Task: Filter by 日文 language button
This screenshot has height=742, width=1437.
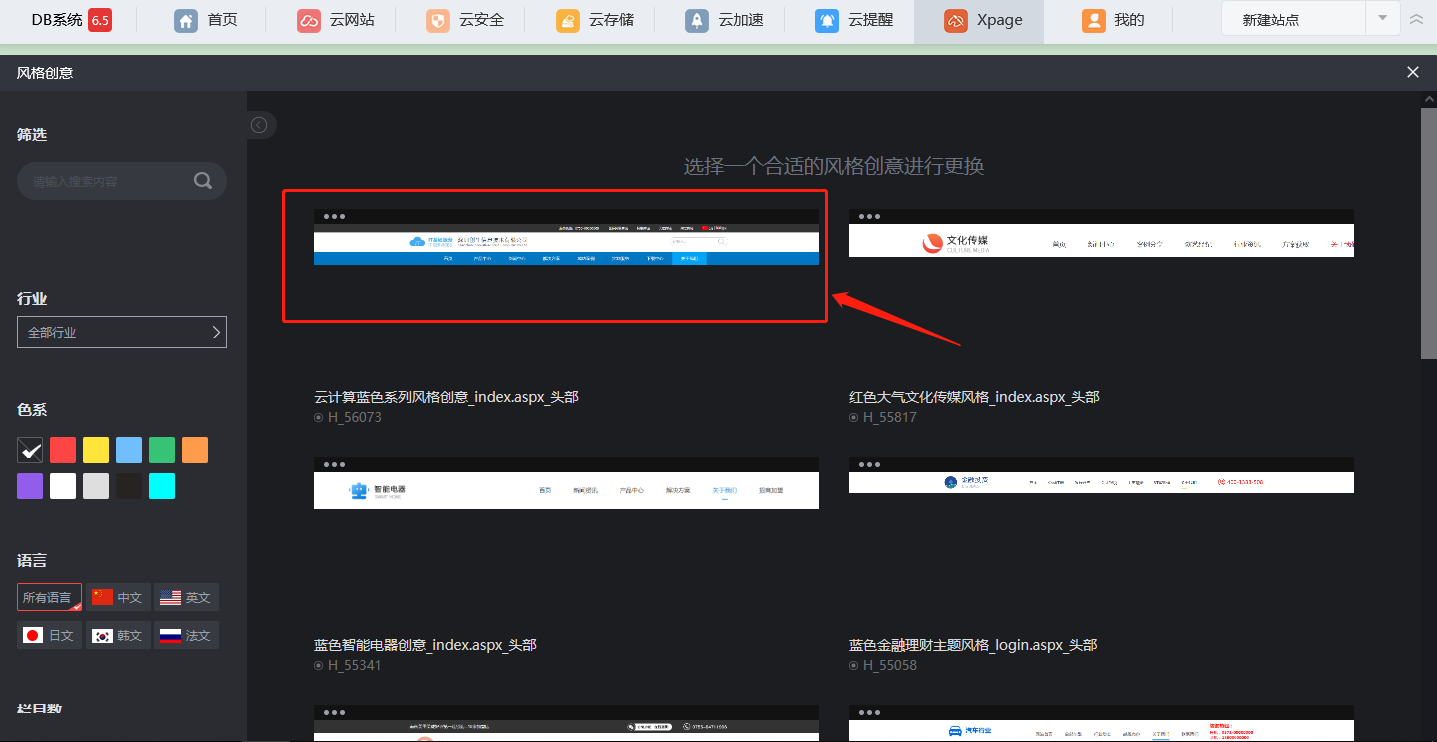Action: [48, 635]
